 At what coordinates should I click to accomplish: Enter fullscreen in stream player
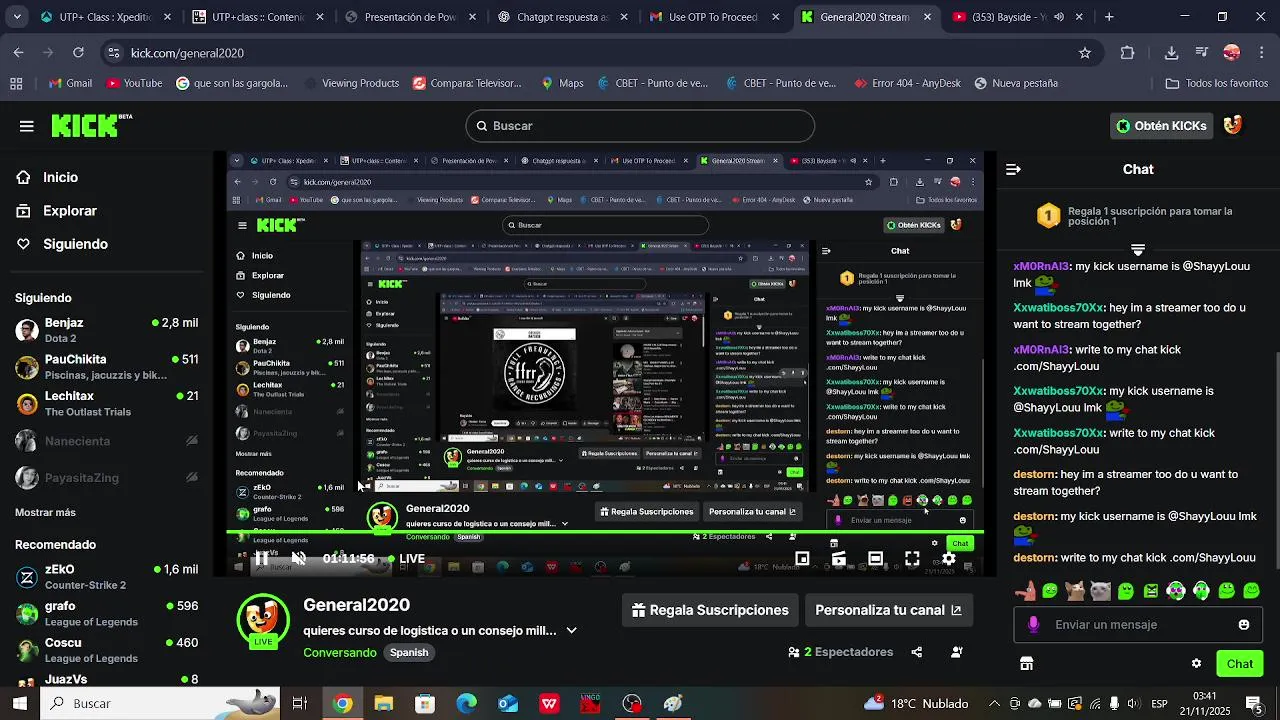point(912,559)
